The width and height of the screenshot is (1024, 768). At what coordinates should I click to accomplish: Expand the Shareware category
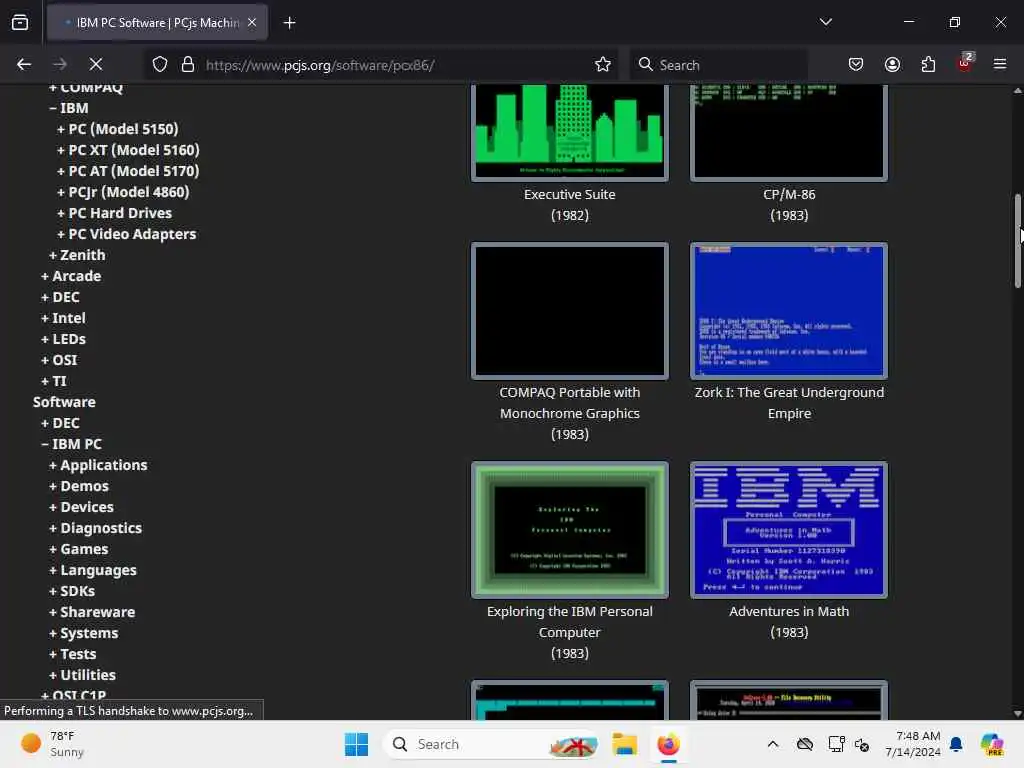coord(92,611)
